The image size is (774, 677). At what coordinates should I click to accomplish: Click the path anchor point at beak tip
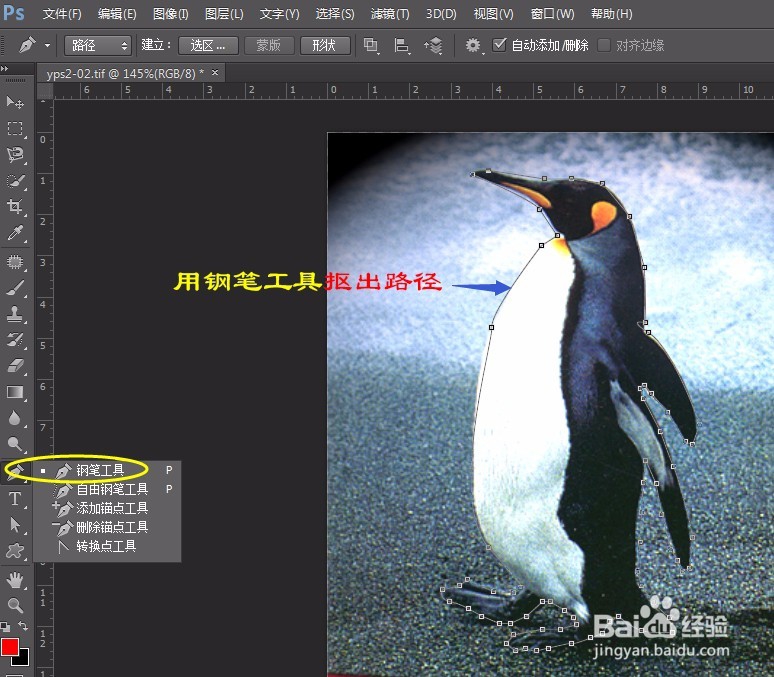click(x=472, y=174)
